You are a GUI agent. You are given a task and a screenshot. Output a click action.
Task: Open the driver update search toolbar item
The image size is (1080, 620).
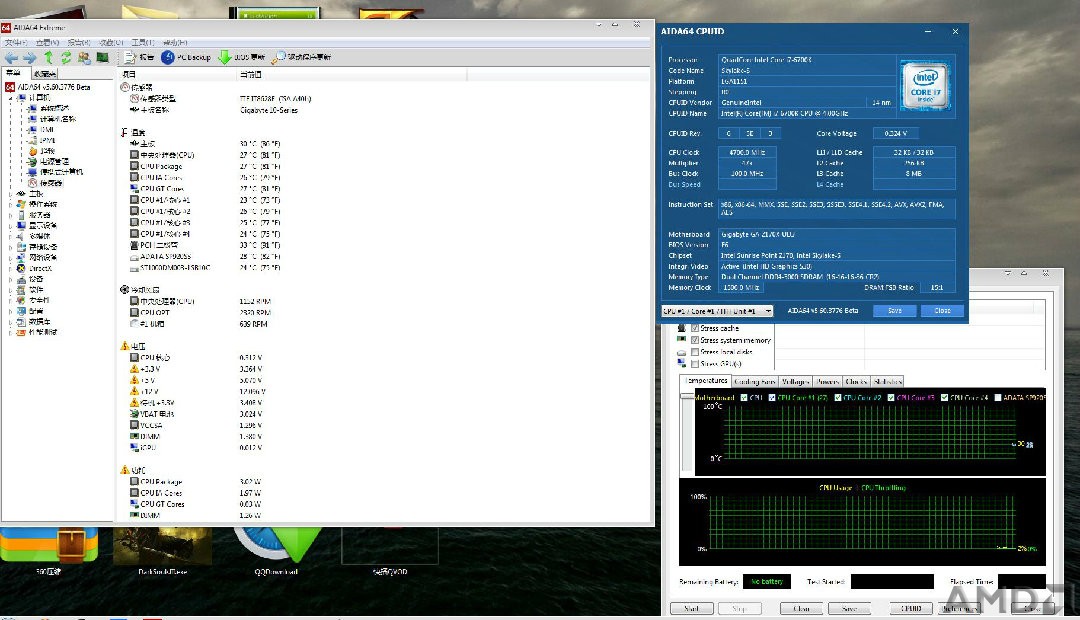click(302, 57)
